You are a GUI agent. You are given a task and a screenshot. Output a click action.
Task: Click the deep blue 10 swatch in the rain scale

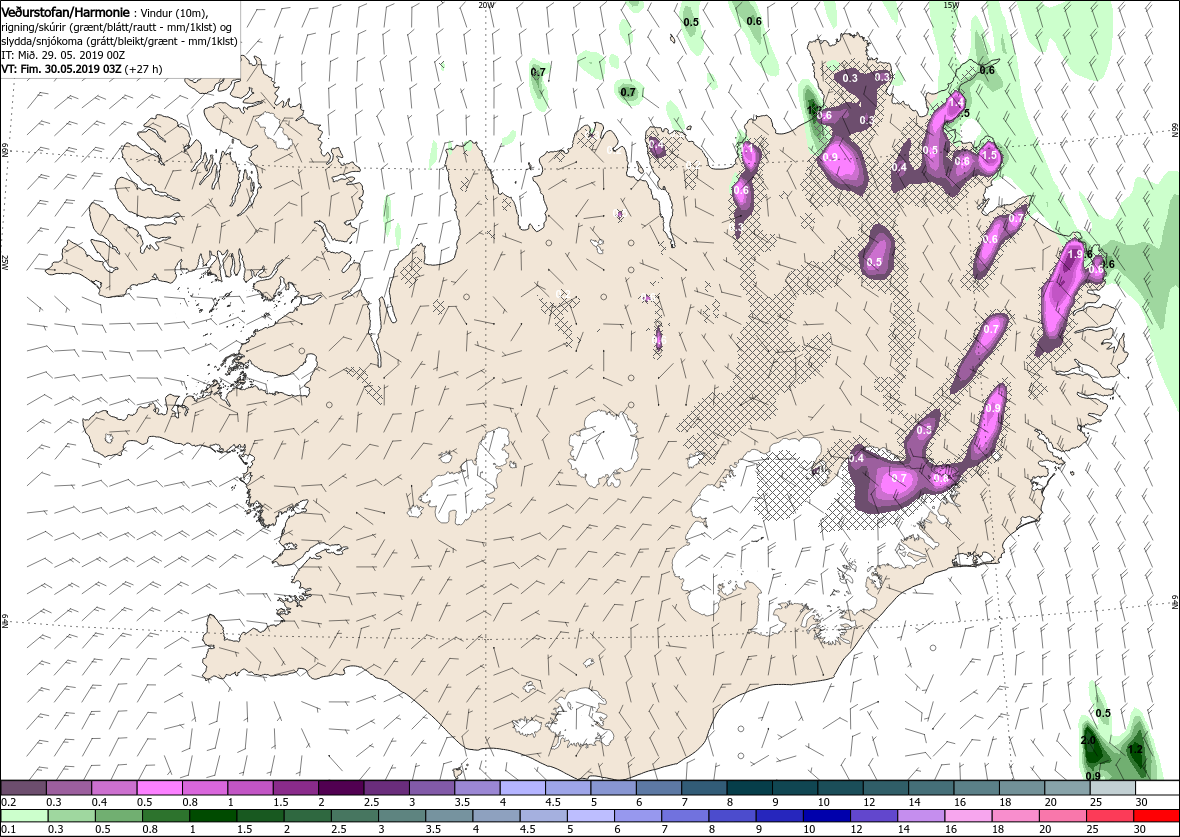click(x=827, y=816)
